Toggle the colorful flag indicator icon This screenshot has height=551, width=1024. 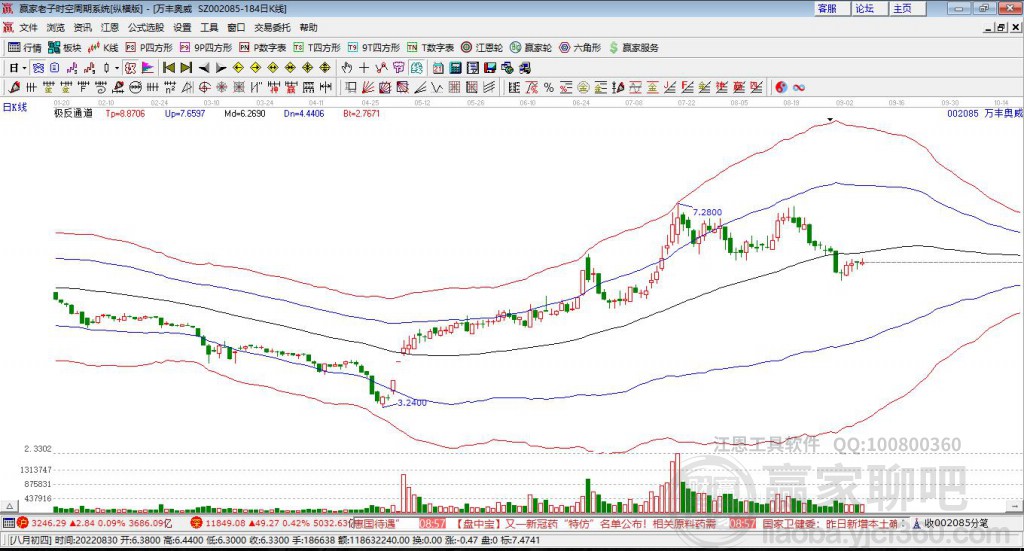point(148,68)
